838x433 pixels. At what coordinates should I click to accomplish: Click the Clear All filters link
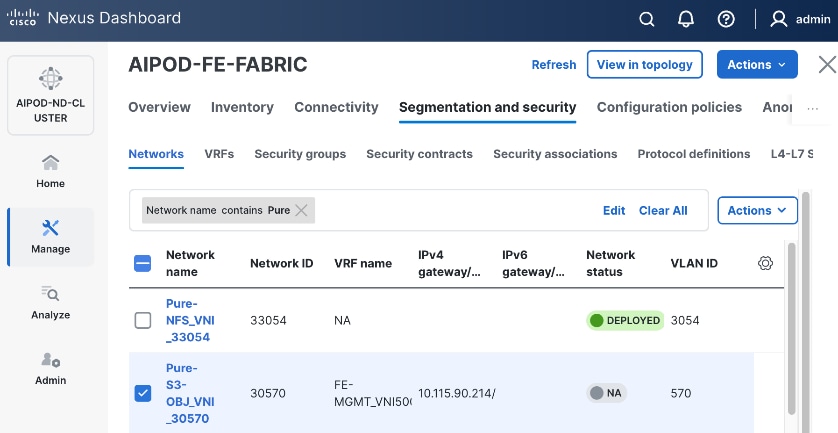(x=663, y=210)
